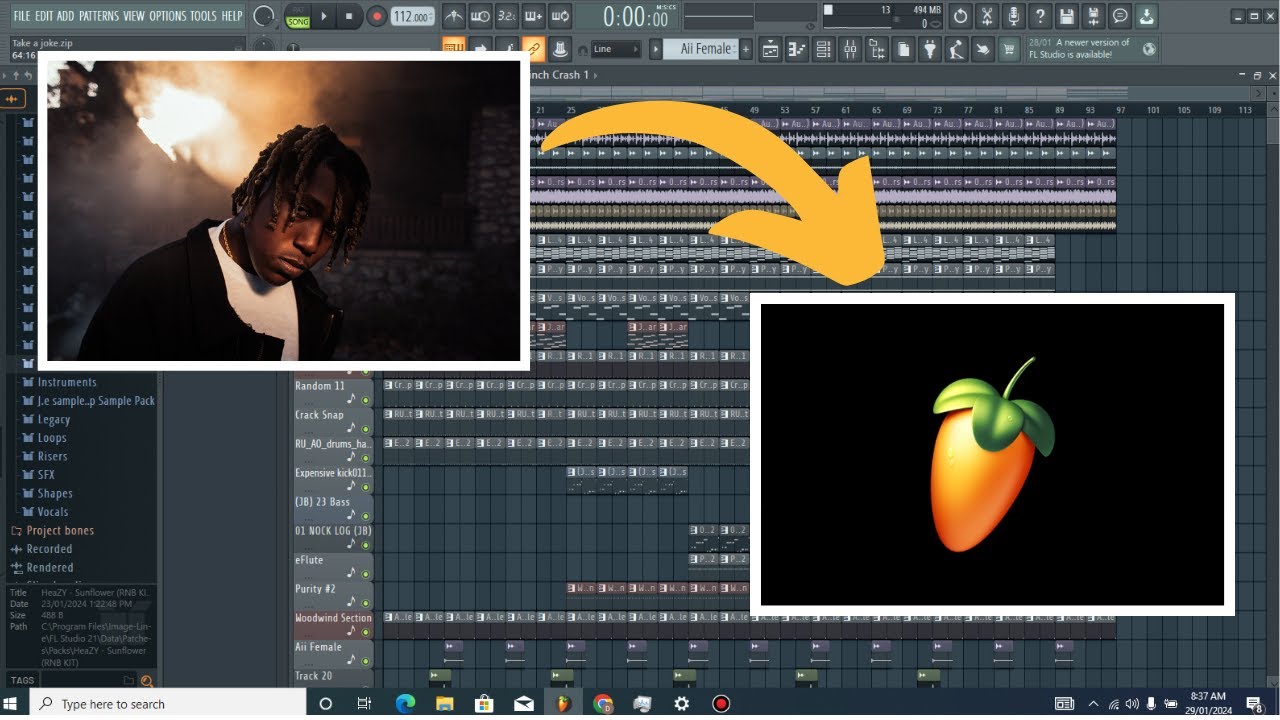
Task: Click the Windows search box
Action: click(167, 704)
